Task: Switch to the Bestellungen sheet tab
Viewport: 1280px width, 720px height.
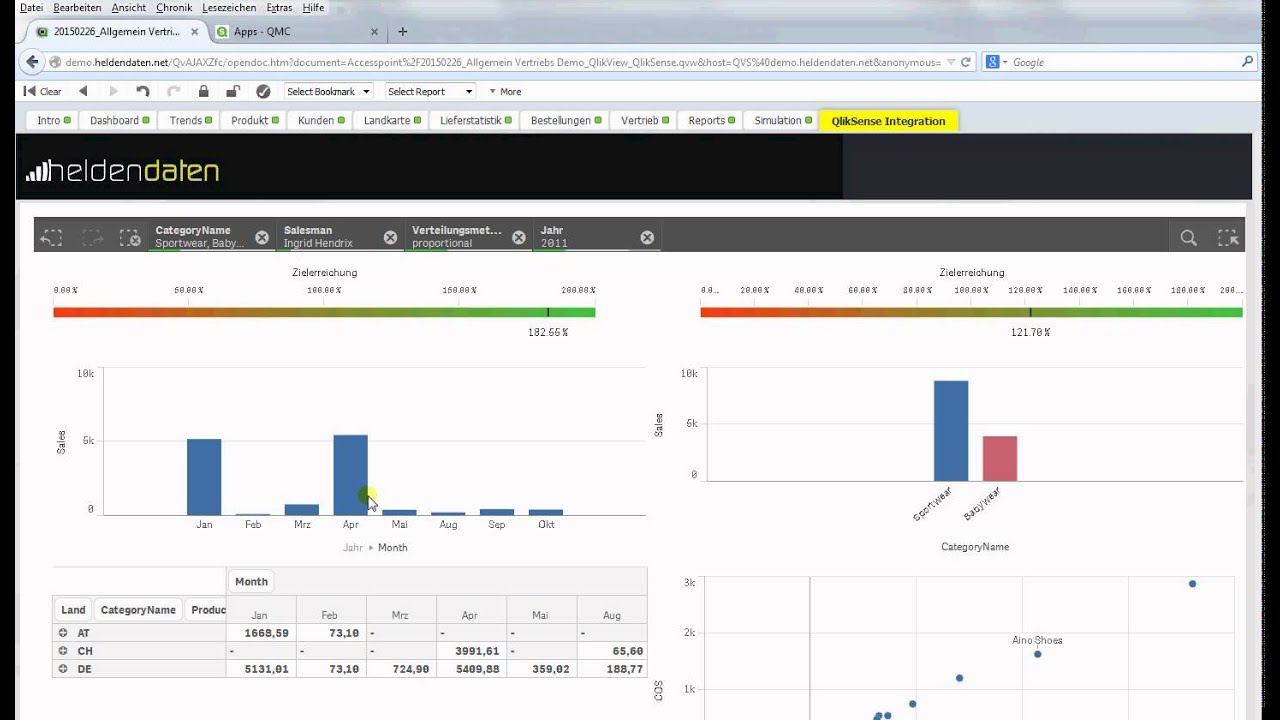Action: click(565, 120)
